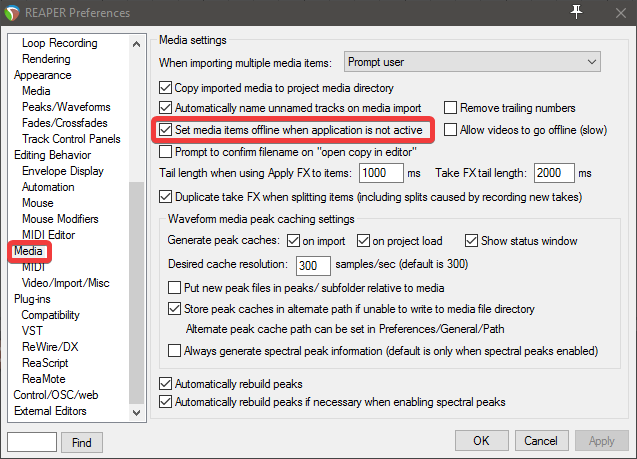
Task: Click the desired cache resolution field 300
Action: tap(313, 266)
